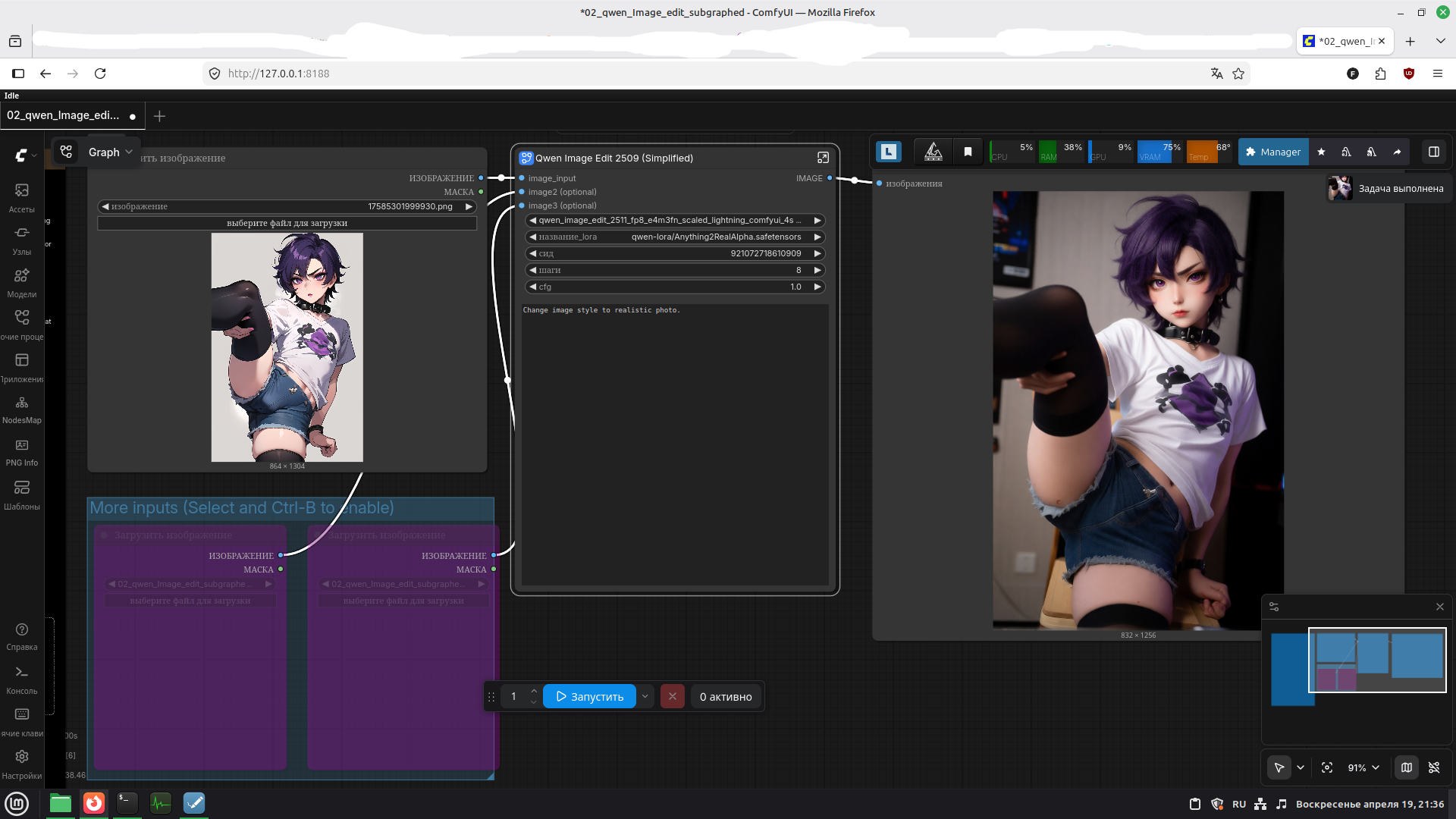
Task: Add a new workflow tab
Action: click(x=159, y=116)
